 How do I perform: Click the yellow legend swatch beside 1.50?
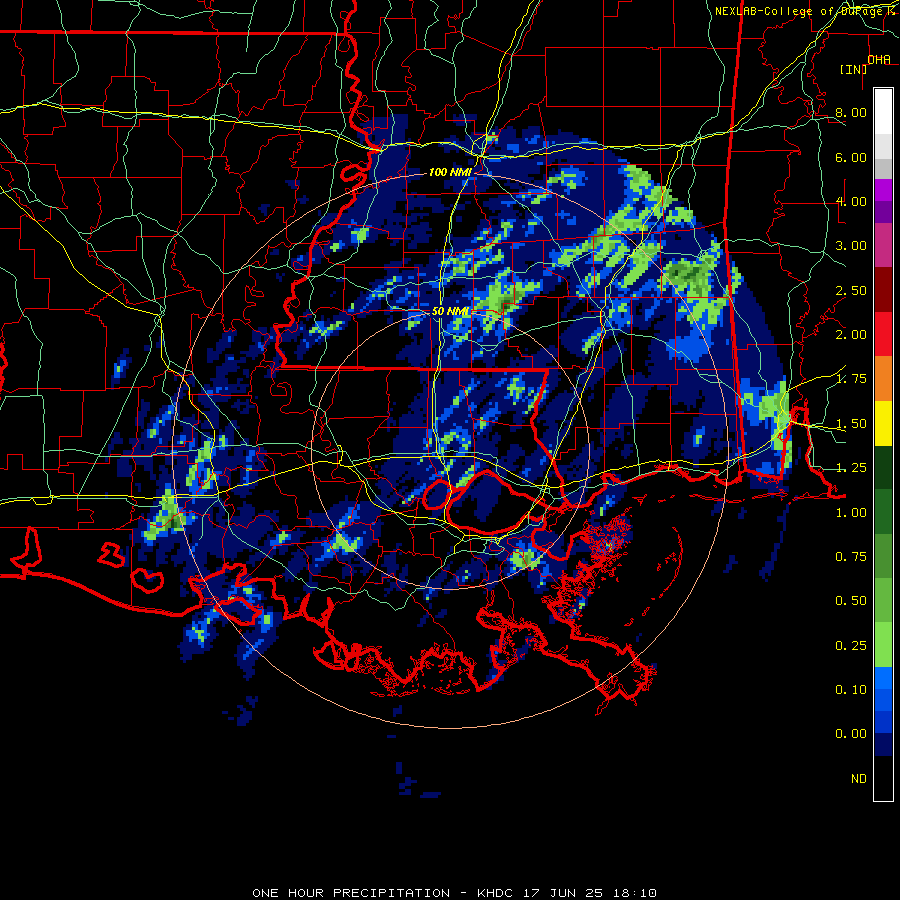pos(883,423)
